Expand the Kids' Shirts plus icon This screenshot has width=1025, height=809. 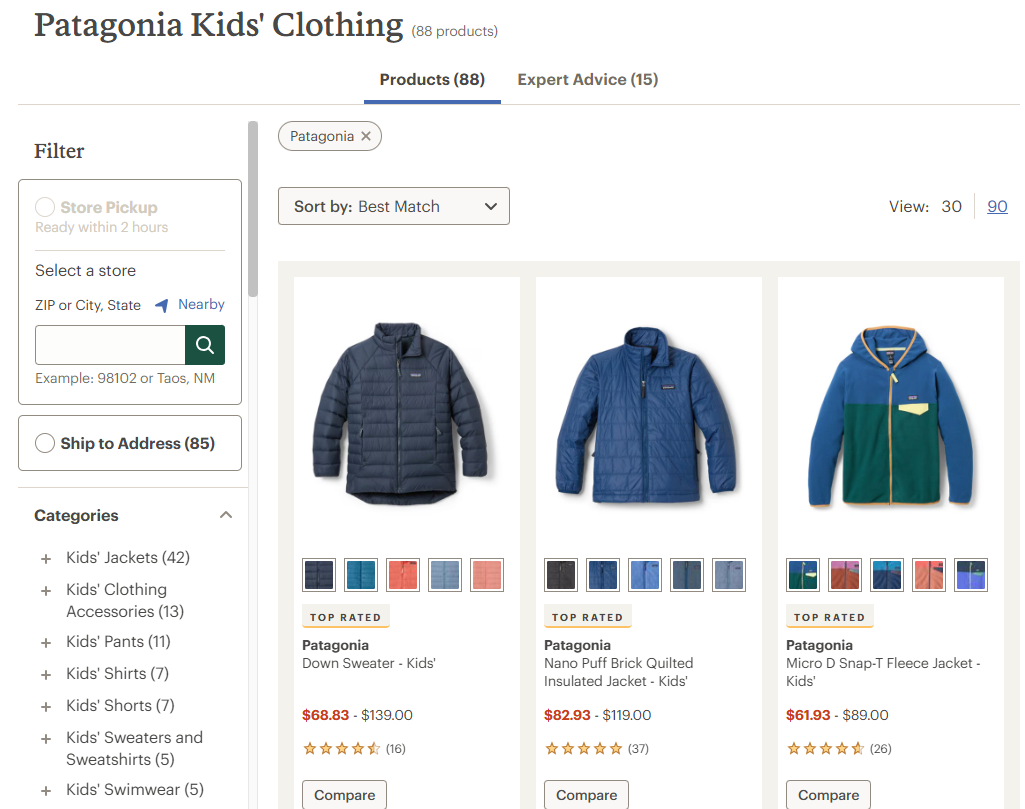pyautogui.click(x=46, y=675)
